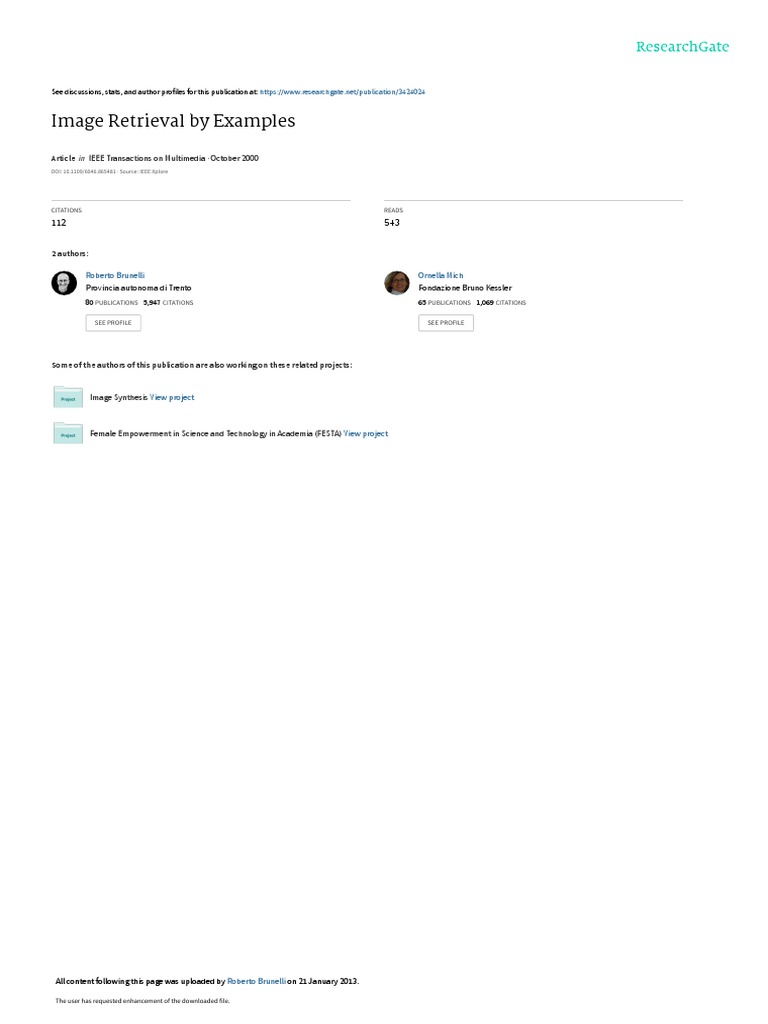The width and height of the screenshot is (768, 1024).
Task: Click Fondazione Bruno Kessler affiliation
Action: pyautogui.click(x=465, y=288)
